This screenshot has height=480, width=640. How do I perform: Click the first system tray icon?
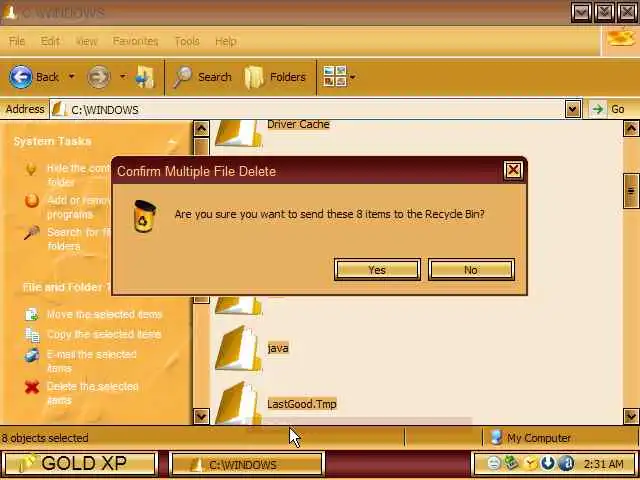pos(494,464)
